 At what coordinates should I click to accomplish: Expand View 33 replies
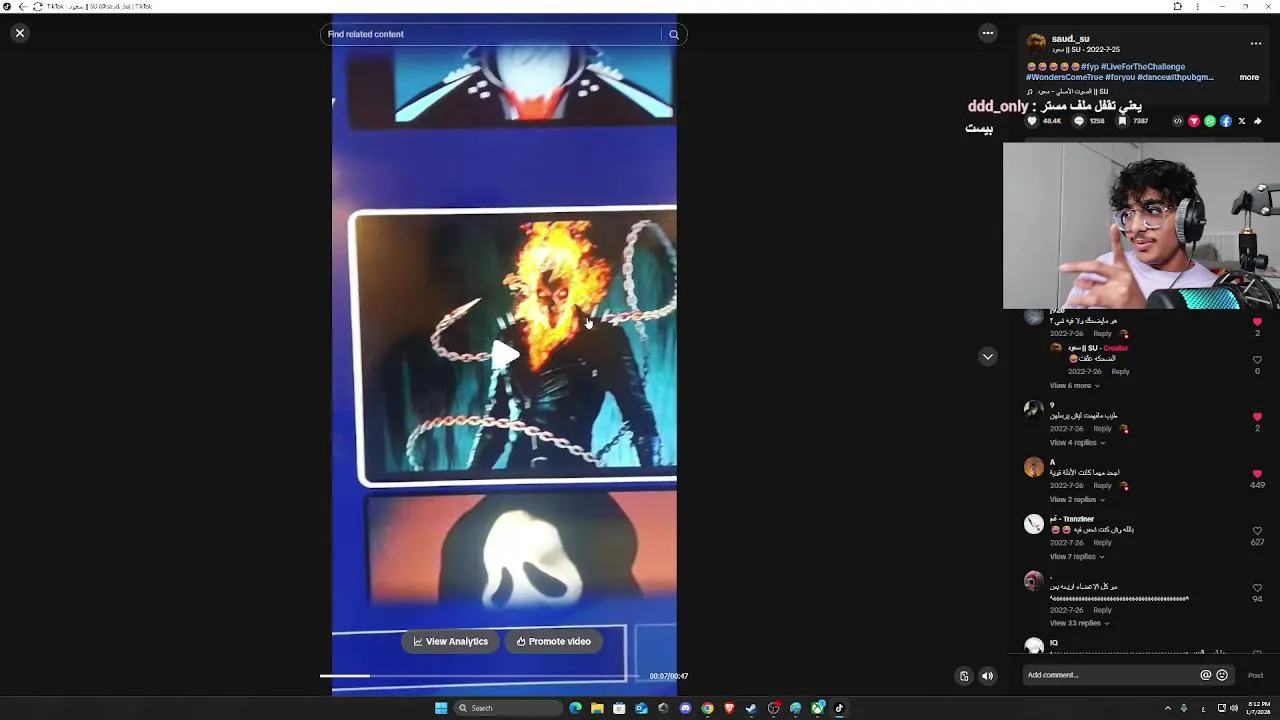(x=1079, y=623)
